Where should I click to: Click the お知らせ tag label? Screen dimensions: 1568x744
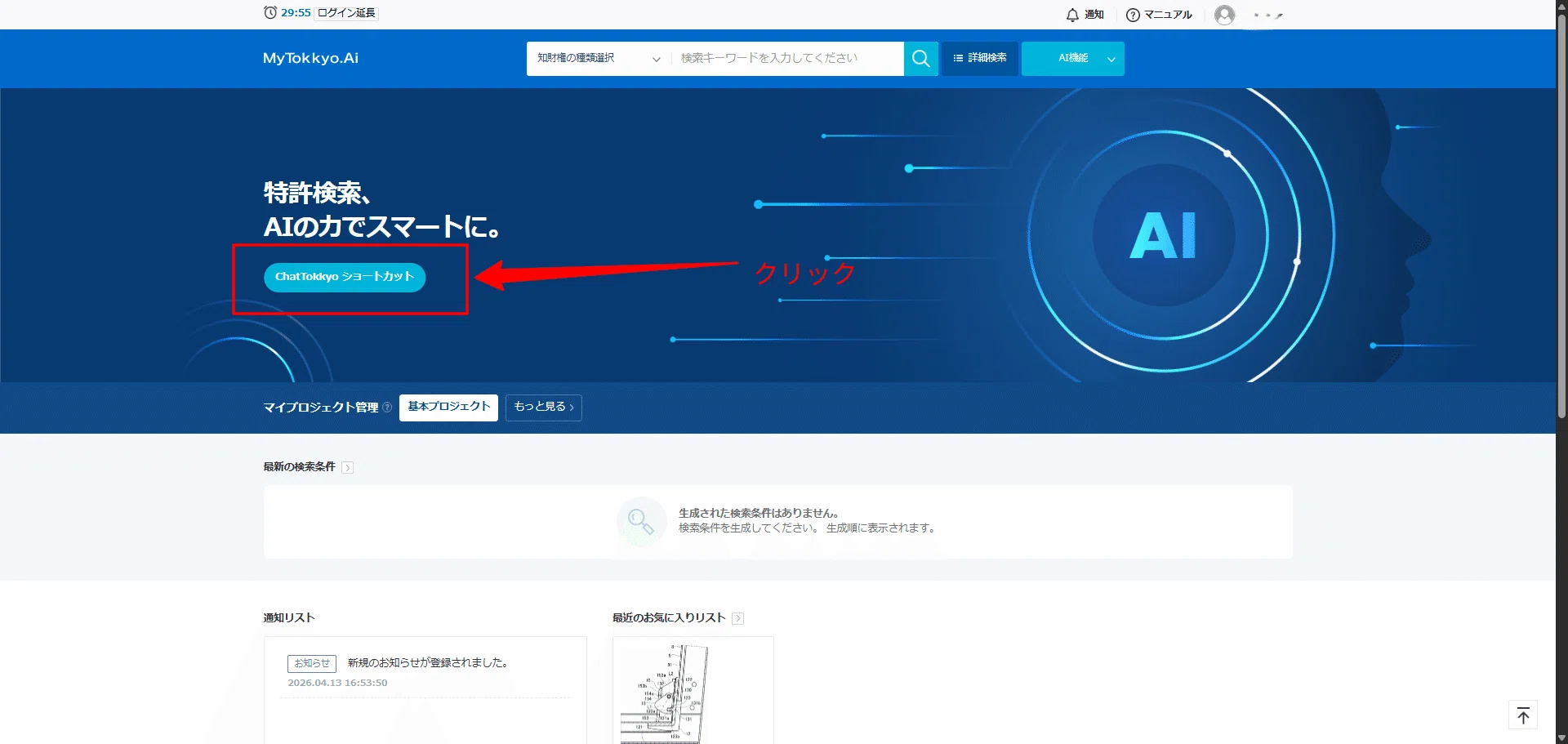312,663
